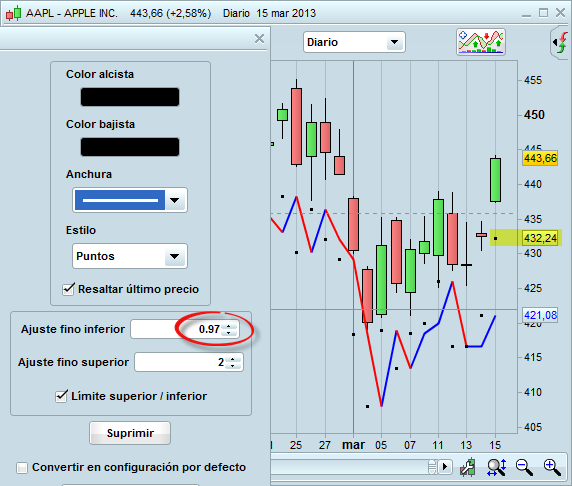Decrease Ajuste fino inferior value
The width and height of the screenshot is (572, 486).
coord(229,332)
